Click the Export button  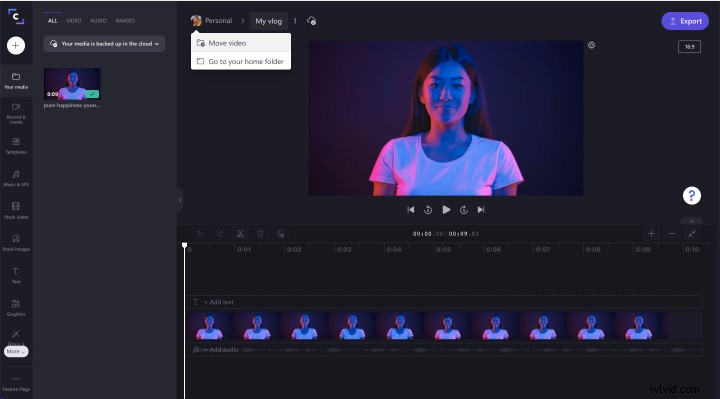(x=685, y=21)
